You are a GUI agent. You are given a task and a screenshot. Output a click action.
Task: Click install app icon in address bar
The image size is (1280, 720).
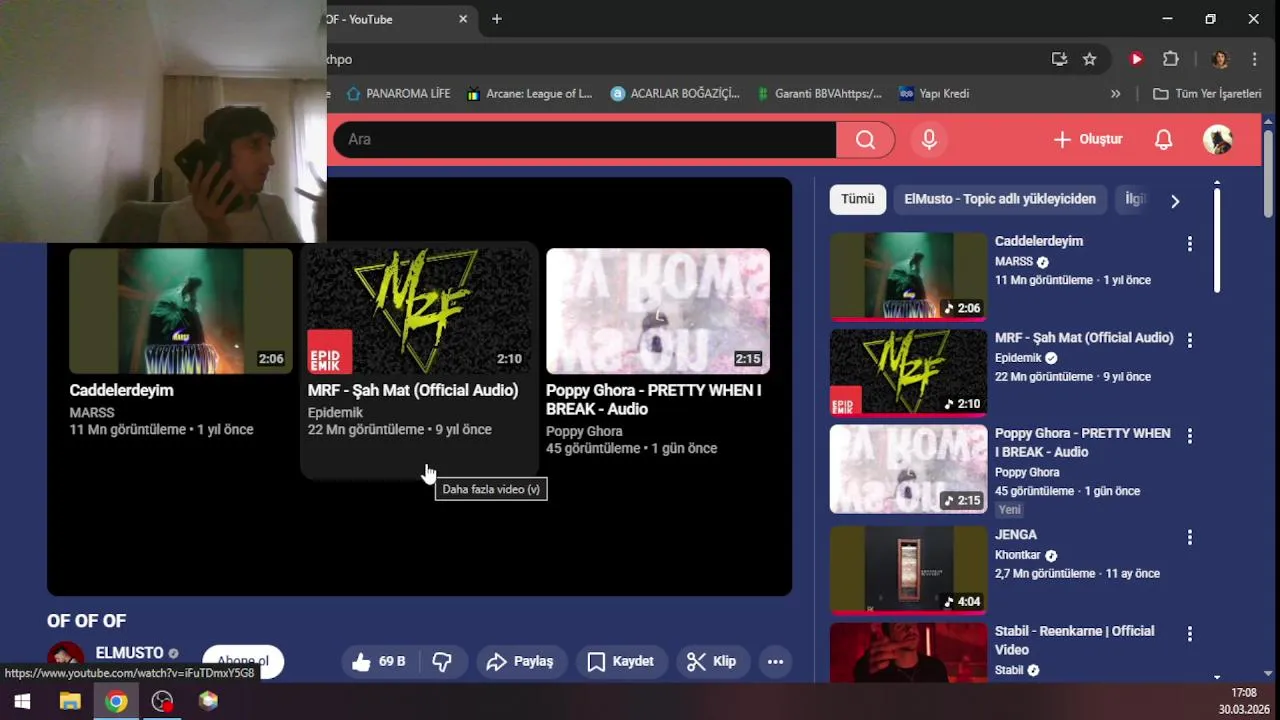(x=1059, y=59)
